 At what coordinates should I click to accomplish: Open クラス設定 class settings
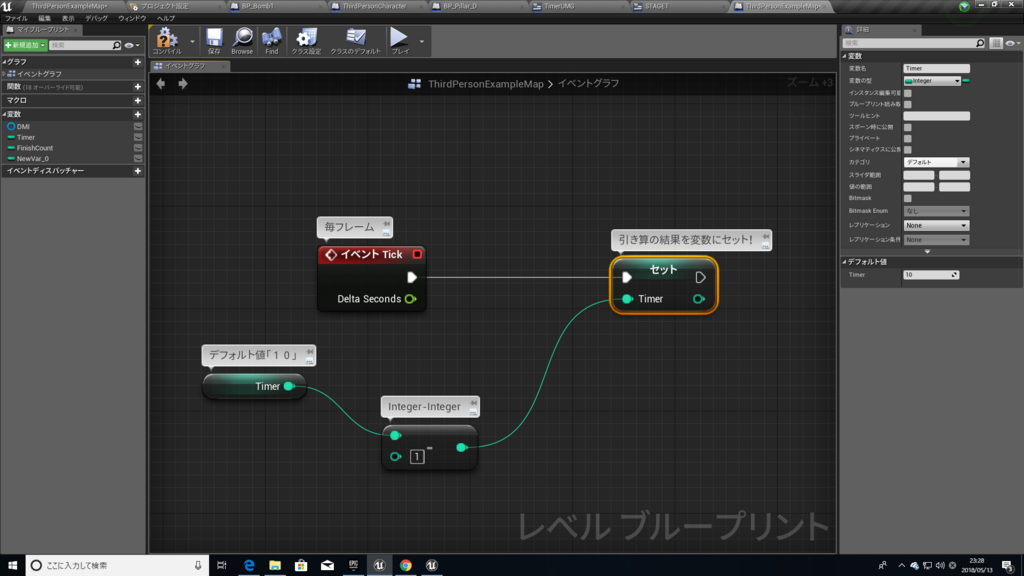coord(306,40)
